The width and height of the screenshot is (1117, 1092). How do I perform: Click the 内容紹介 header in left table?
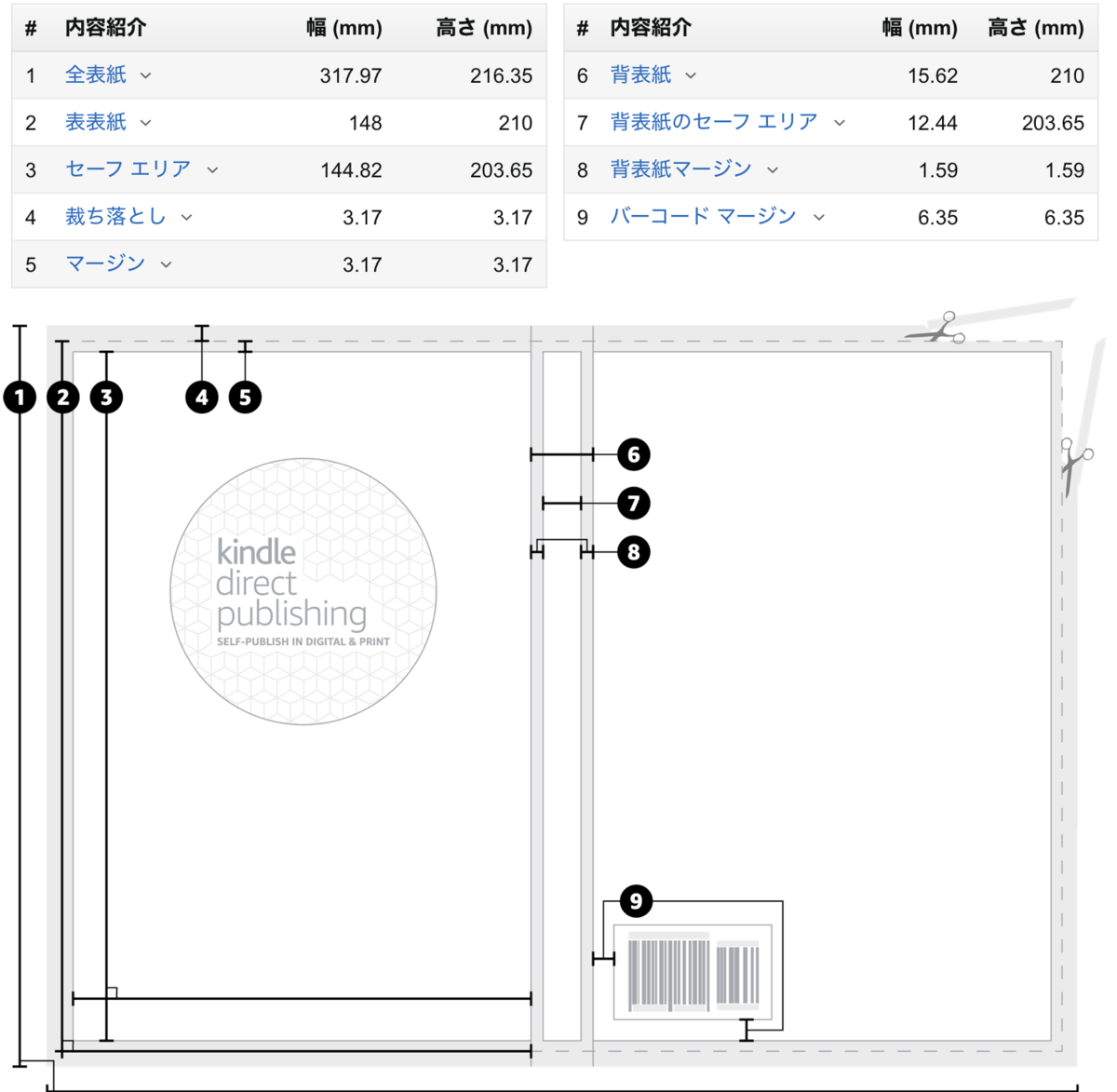(105, 28)
